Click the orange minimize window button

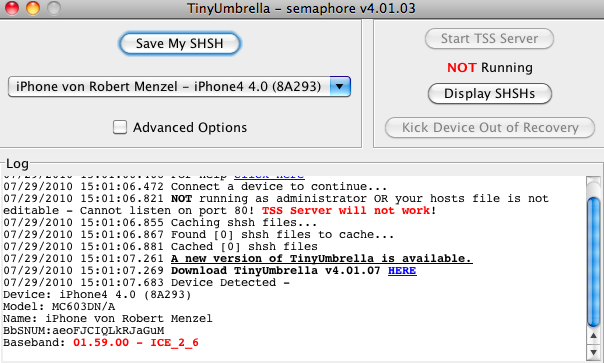(x=33, y=8)
